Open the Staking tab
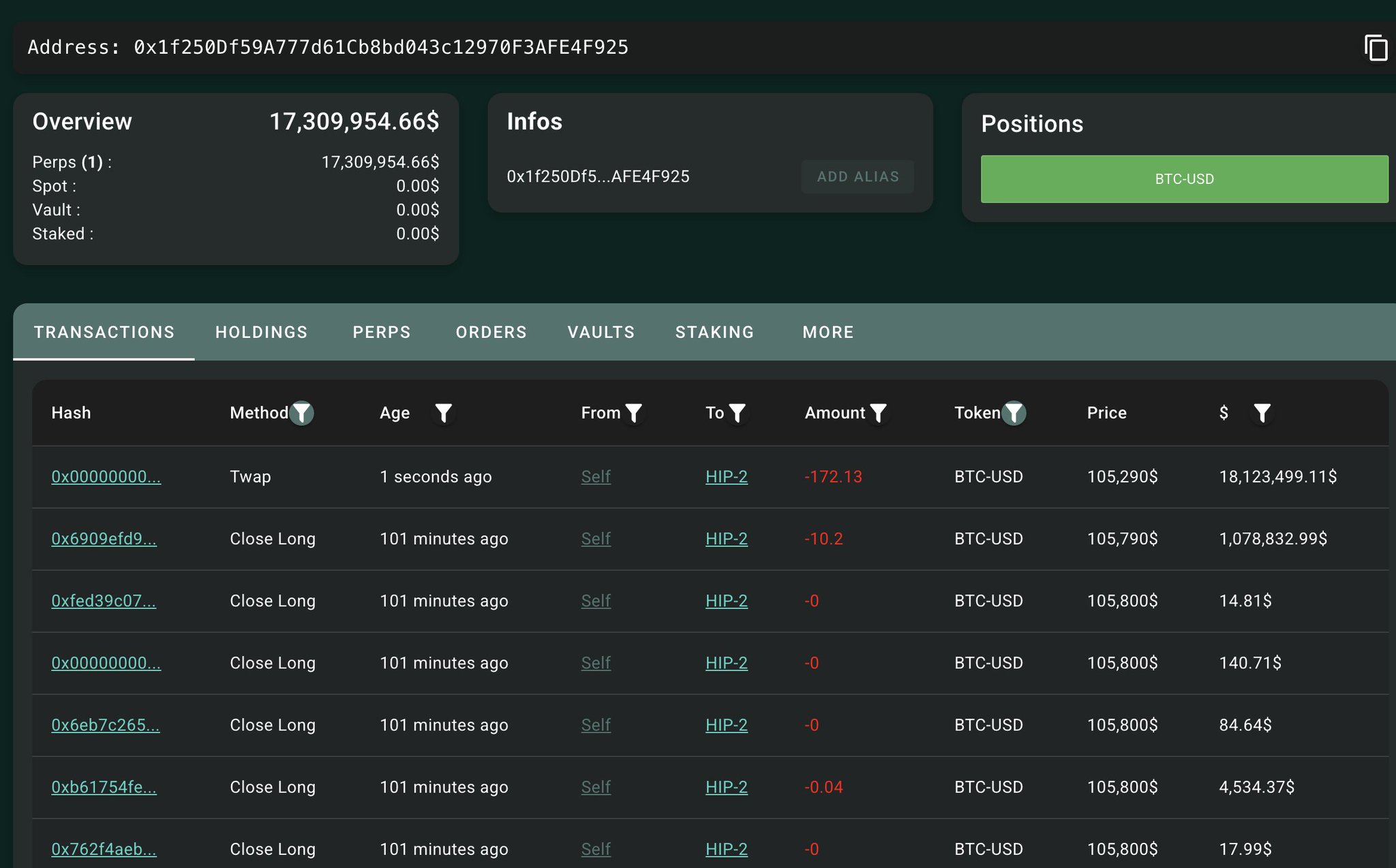1396x868 pixels. pos(714,332)
